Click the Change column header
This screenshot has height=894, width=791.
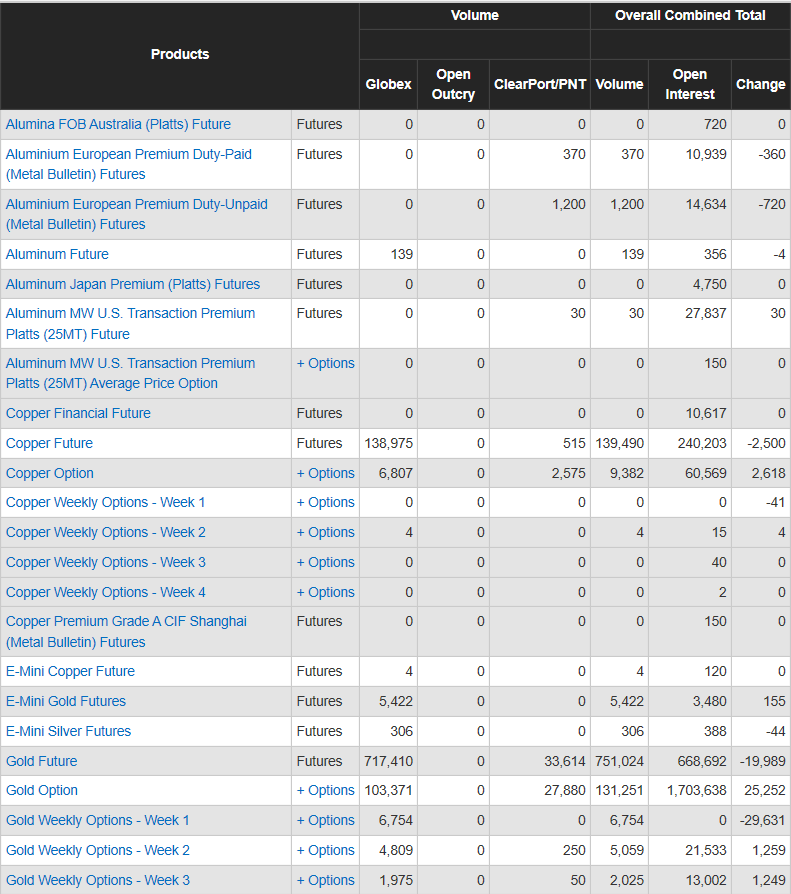tap(761, 84)
